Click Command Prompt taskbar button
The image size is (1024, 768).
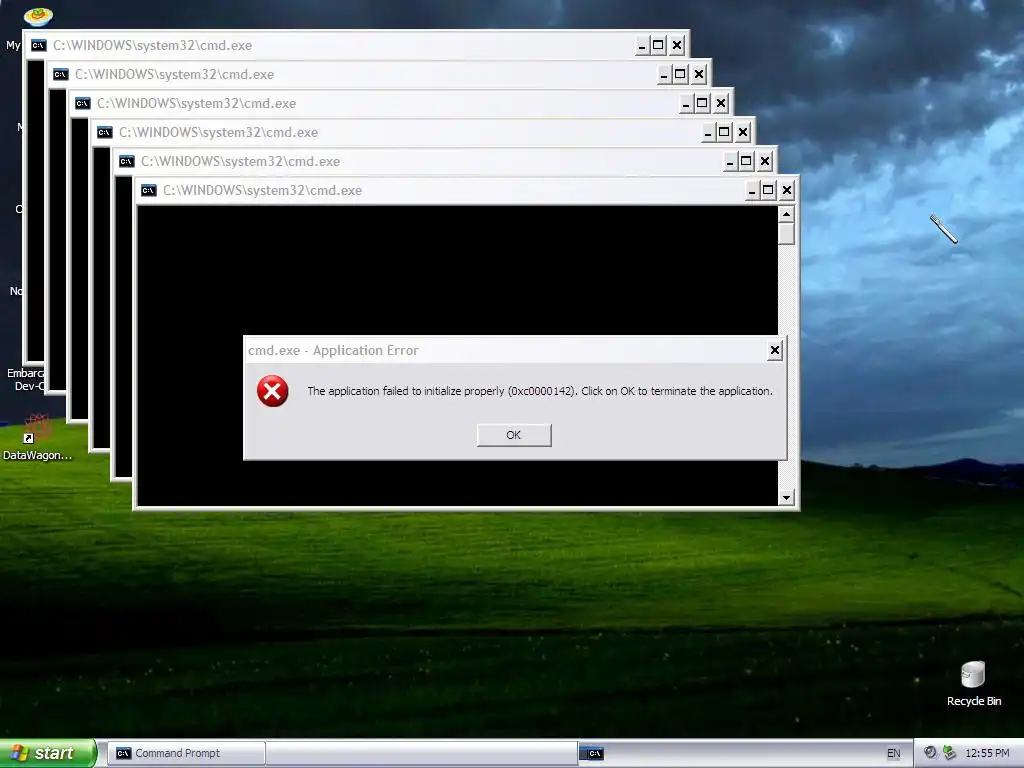point(186,754)
